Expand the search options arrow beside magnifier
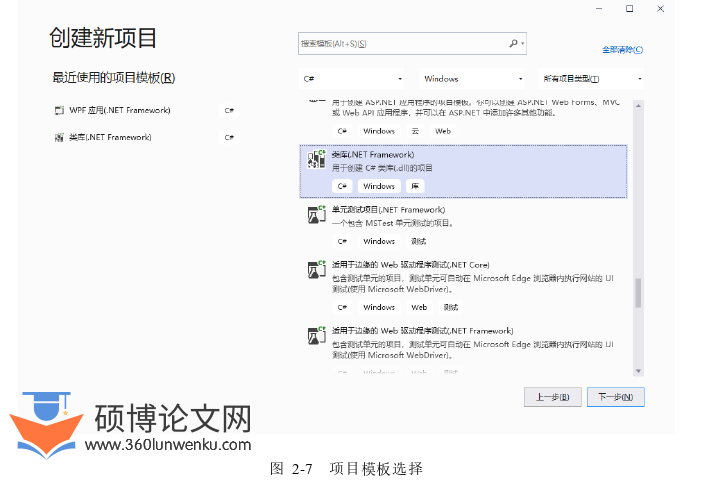Image resolution: width=715 pixels, height=482 pixels. [523, 44]
